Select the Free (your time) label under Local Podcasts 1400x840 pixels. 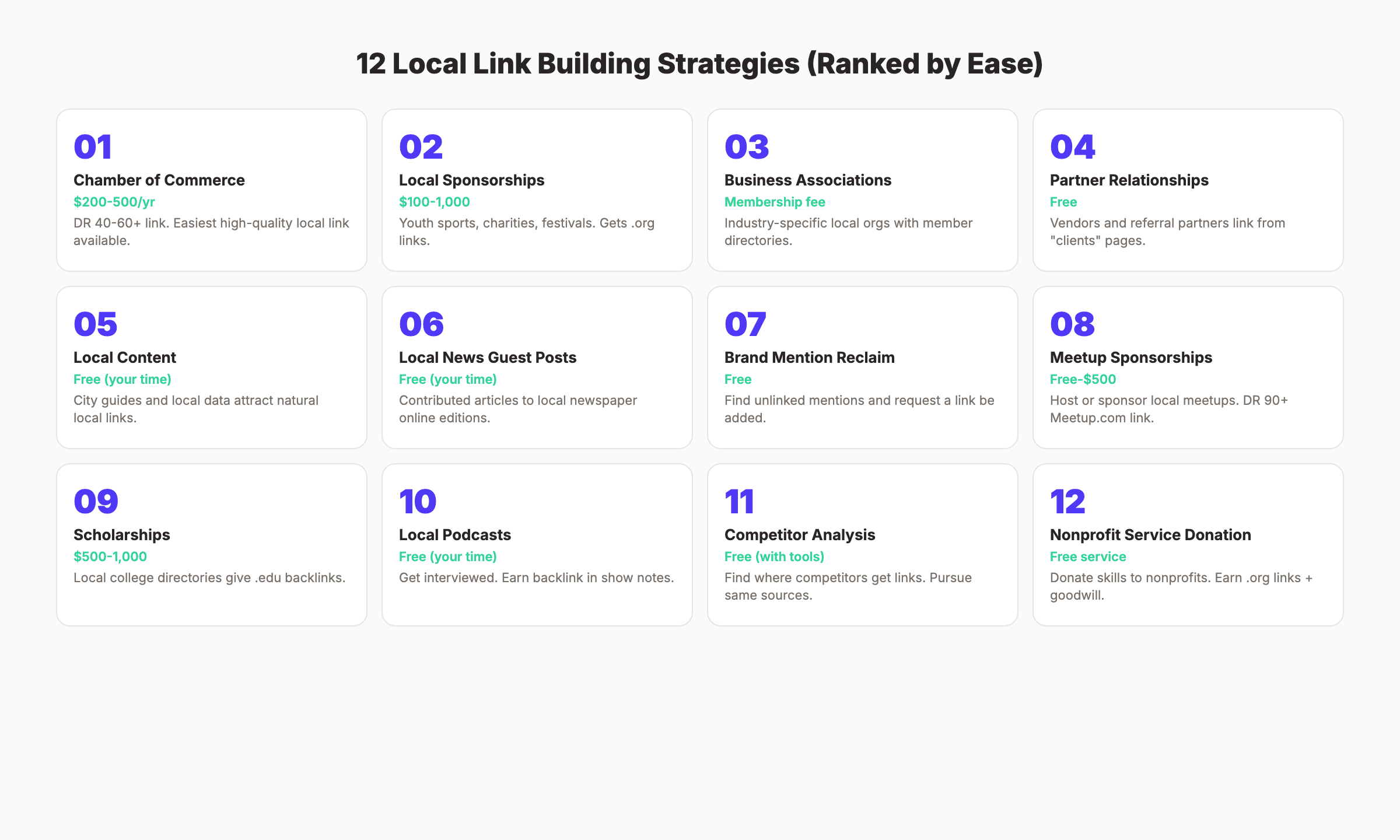click(447, 556)
